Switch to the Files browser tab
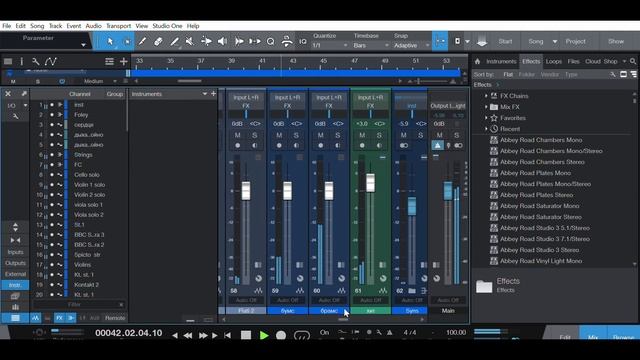This screenshot has height=360, width=640. (573, 62)
